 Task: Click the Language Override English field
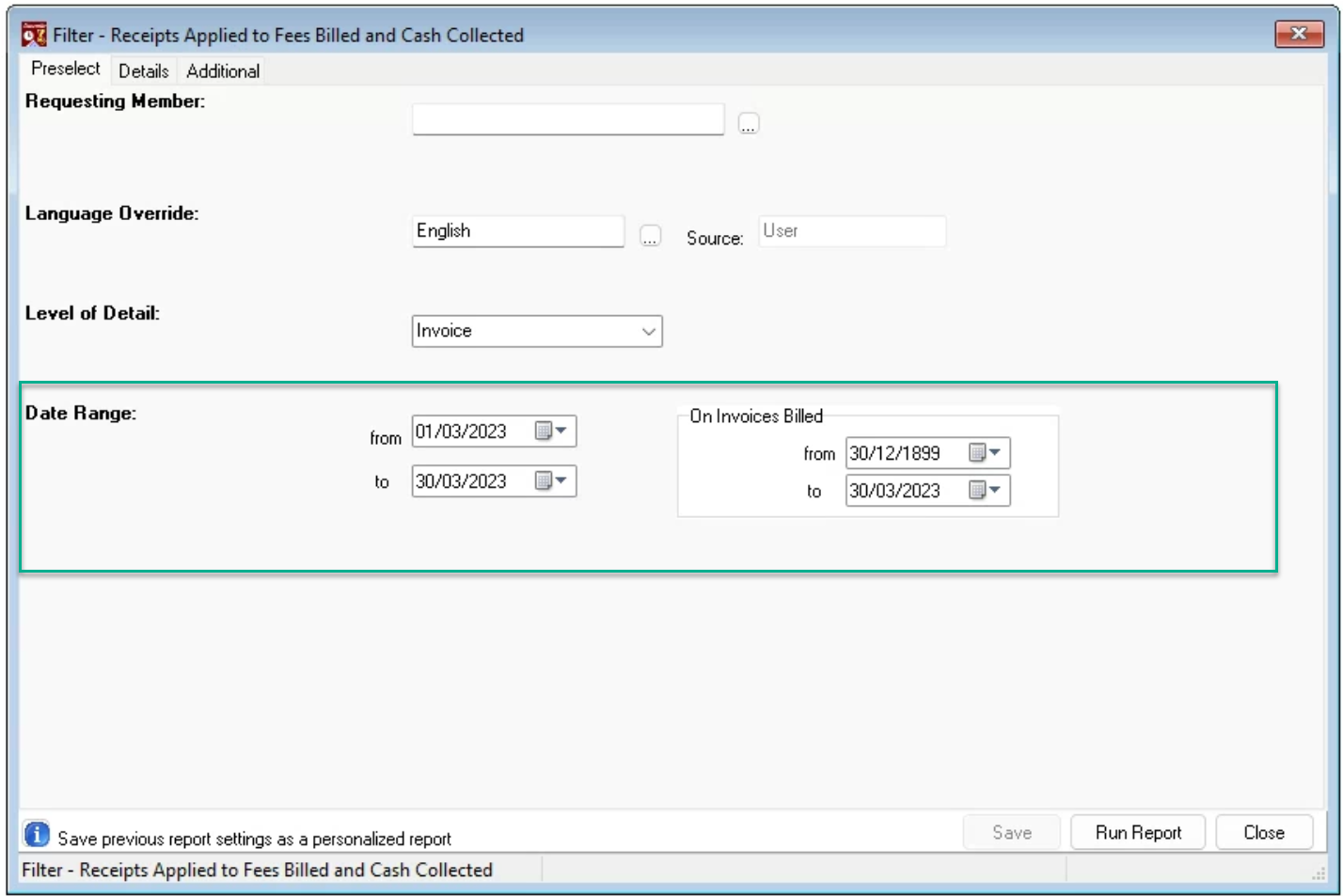tap(518, 231)
